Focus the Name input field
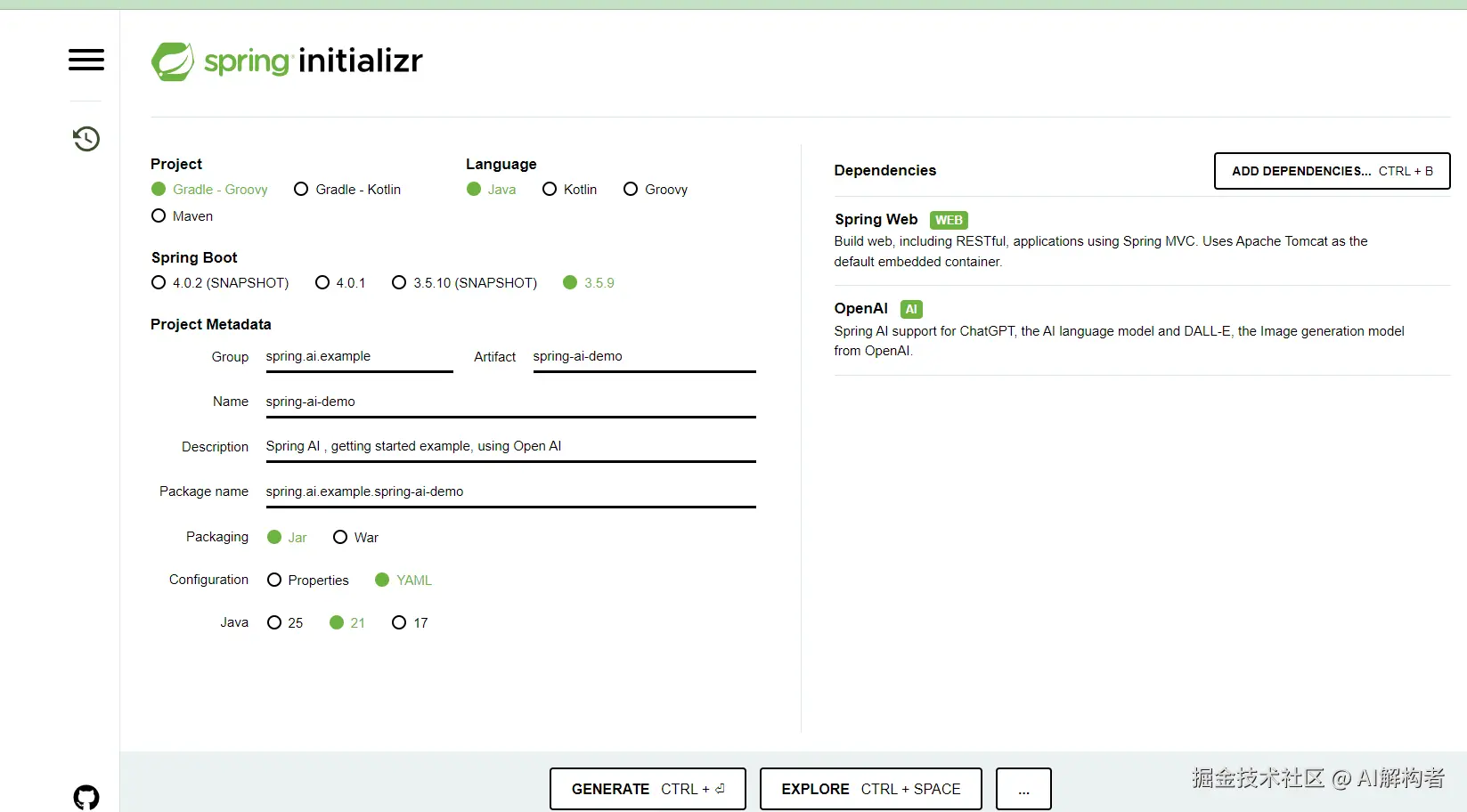The height and width of the screenshot is (812, 1467). coord(510,402)
